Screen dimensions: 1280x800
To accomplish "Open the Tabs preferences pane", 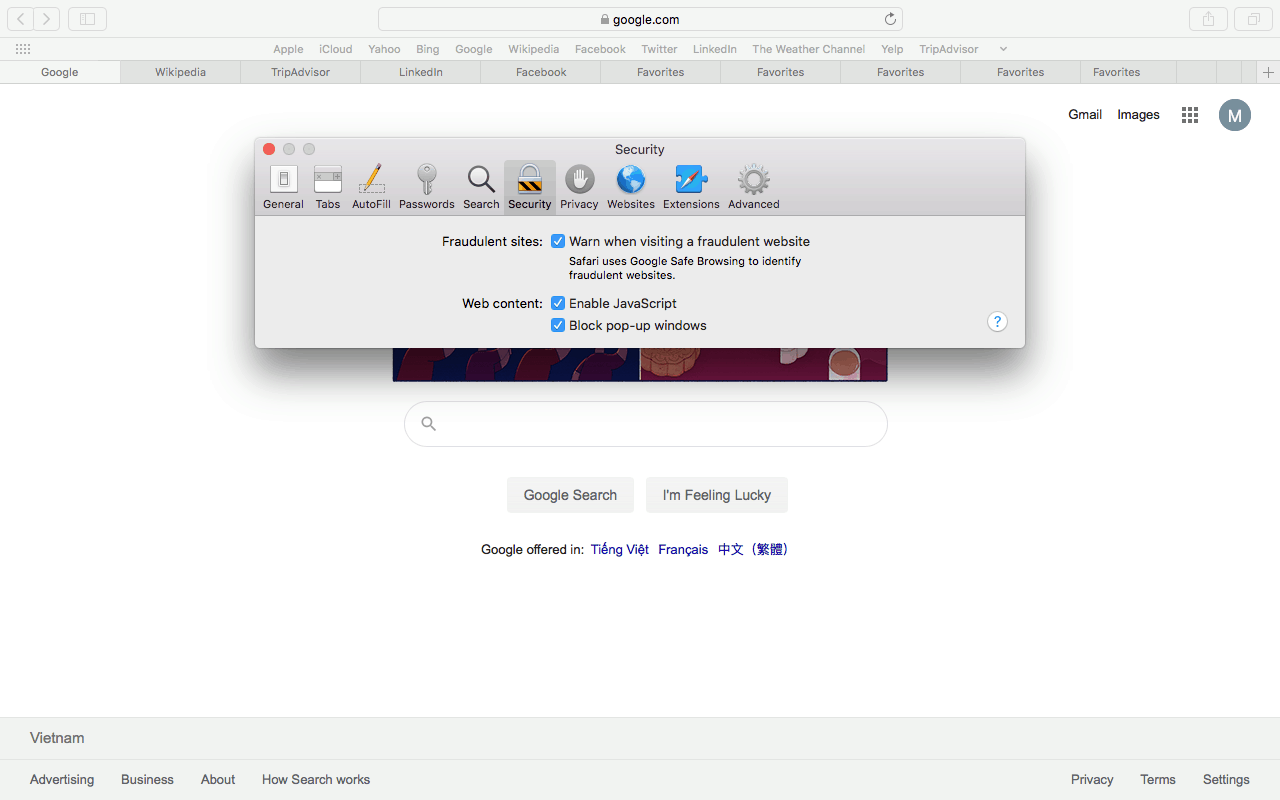I will (x=328, y=187).
